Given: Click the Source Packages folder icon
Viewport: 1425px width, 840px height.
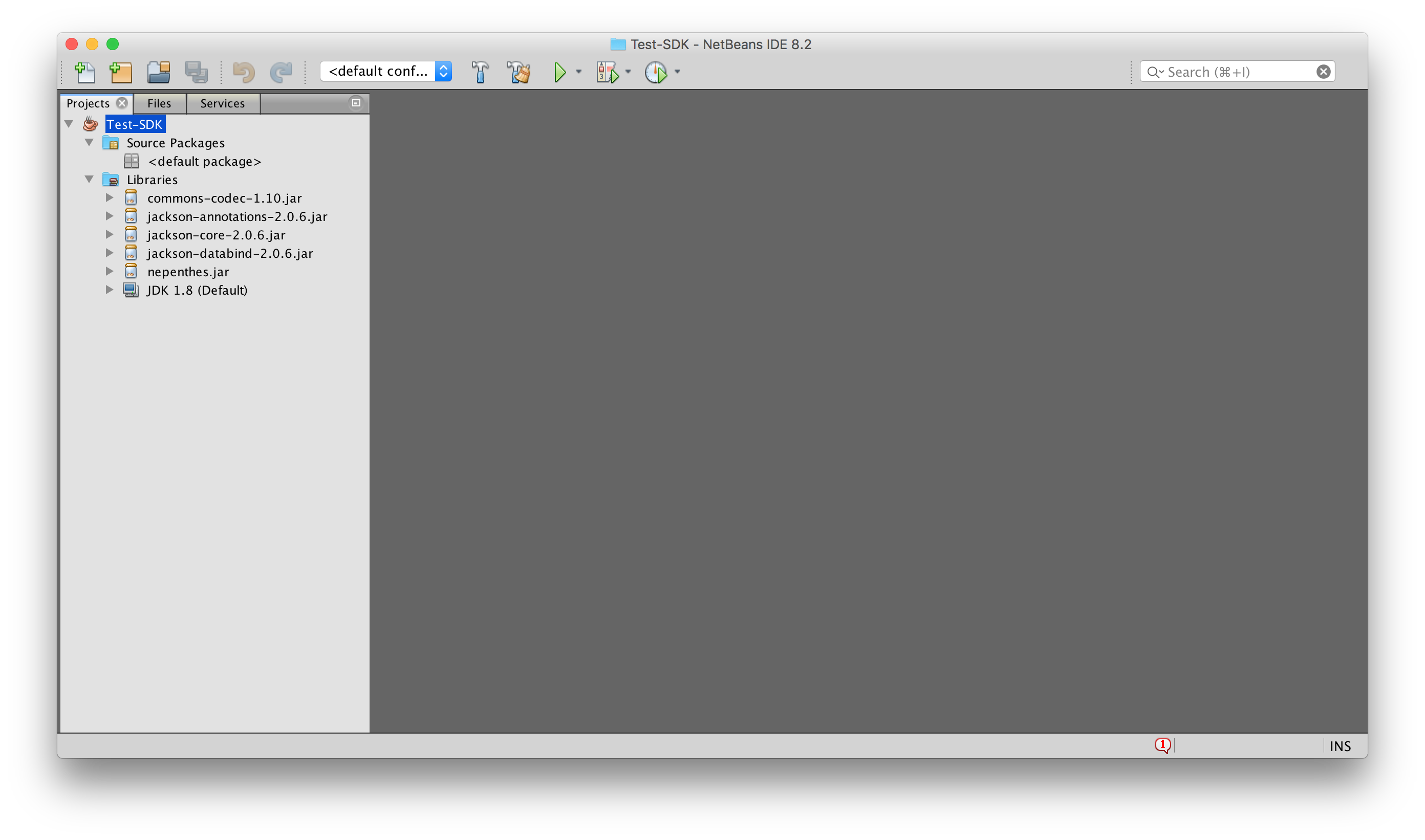Looking at the screenshot, I should pyautogui.click(x=111, y=143).
